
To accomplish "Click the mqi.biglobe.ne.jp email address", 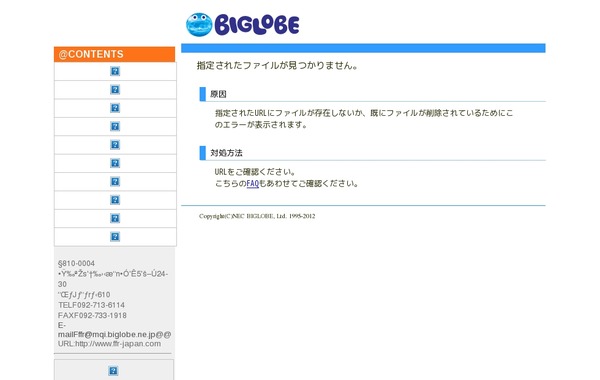I will coord(114,334).
